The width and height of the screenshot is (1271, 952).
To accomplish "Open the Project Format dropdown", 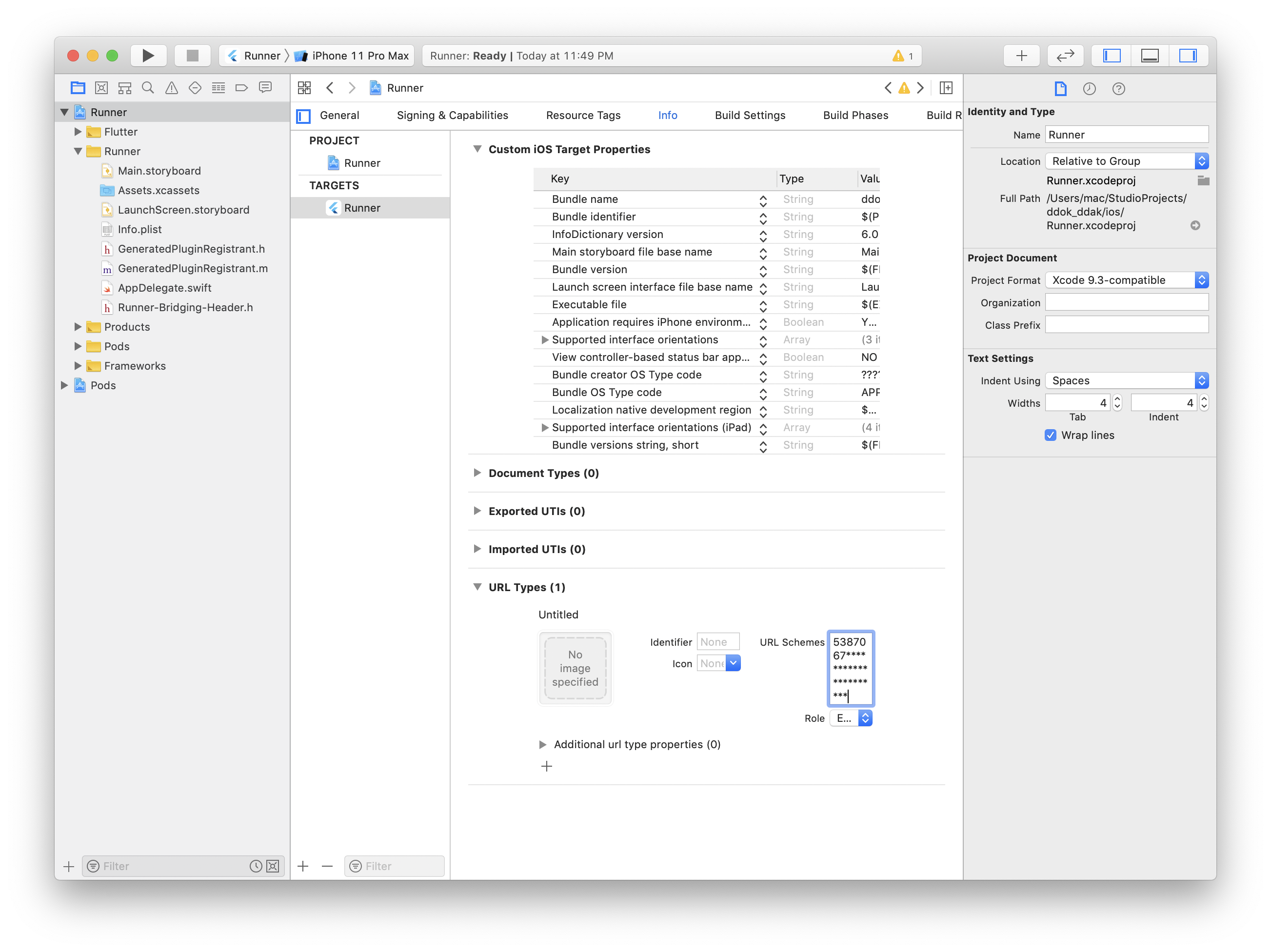I will (x=1126, y=280).
